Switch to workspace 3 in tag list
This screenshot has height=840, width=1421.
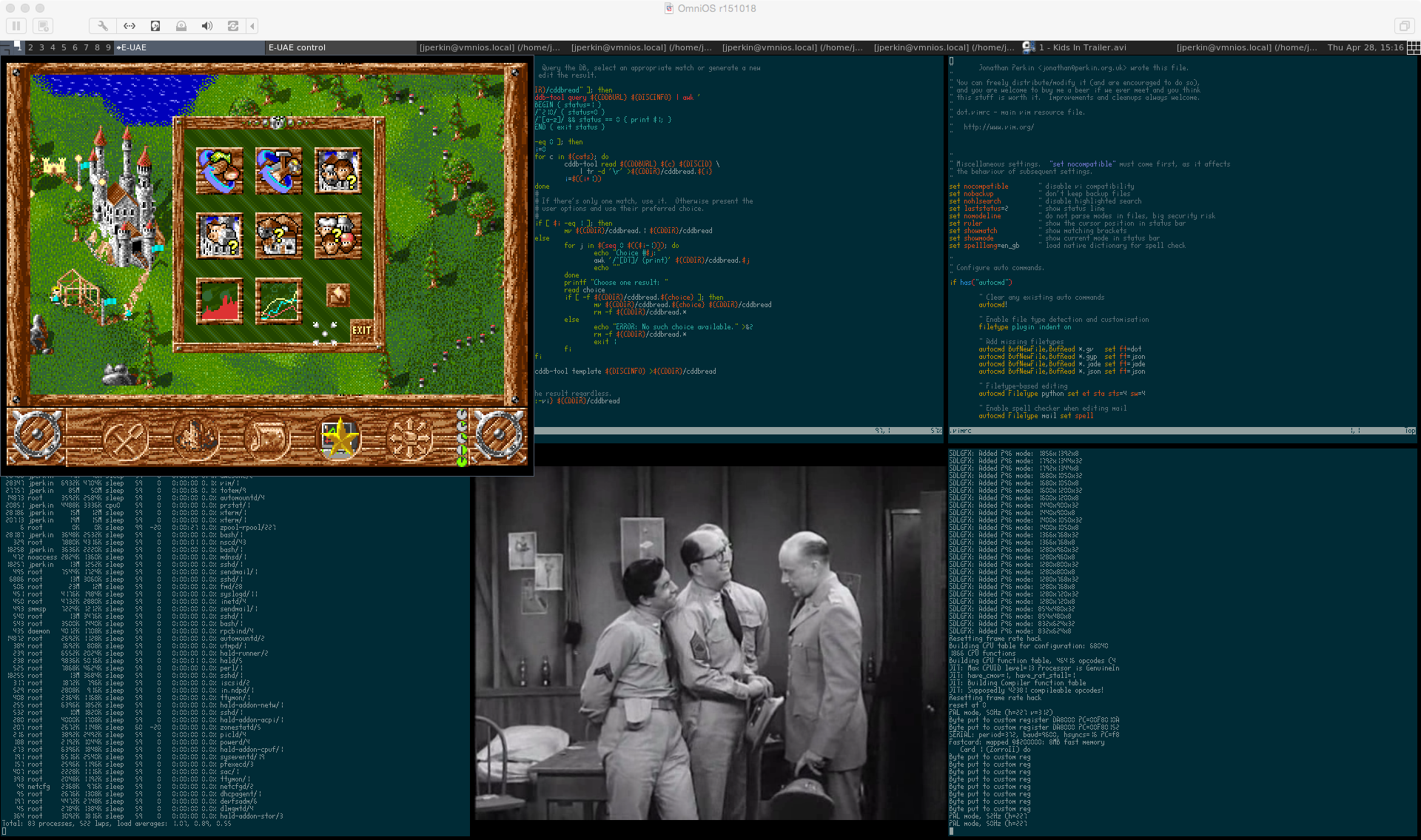click(41, 47)
